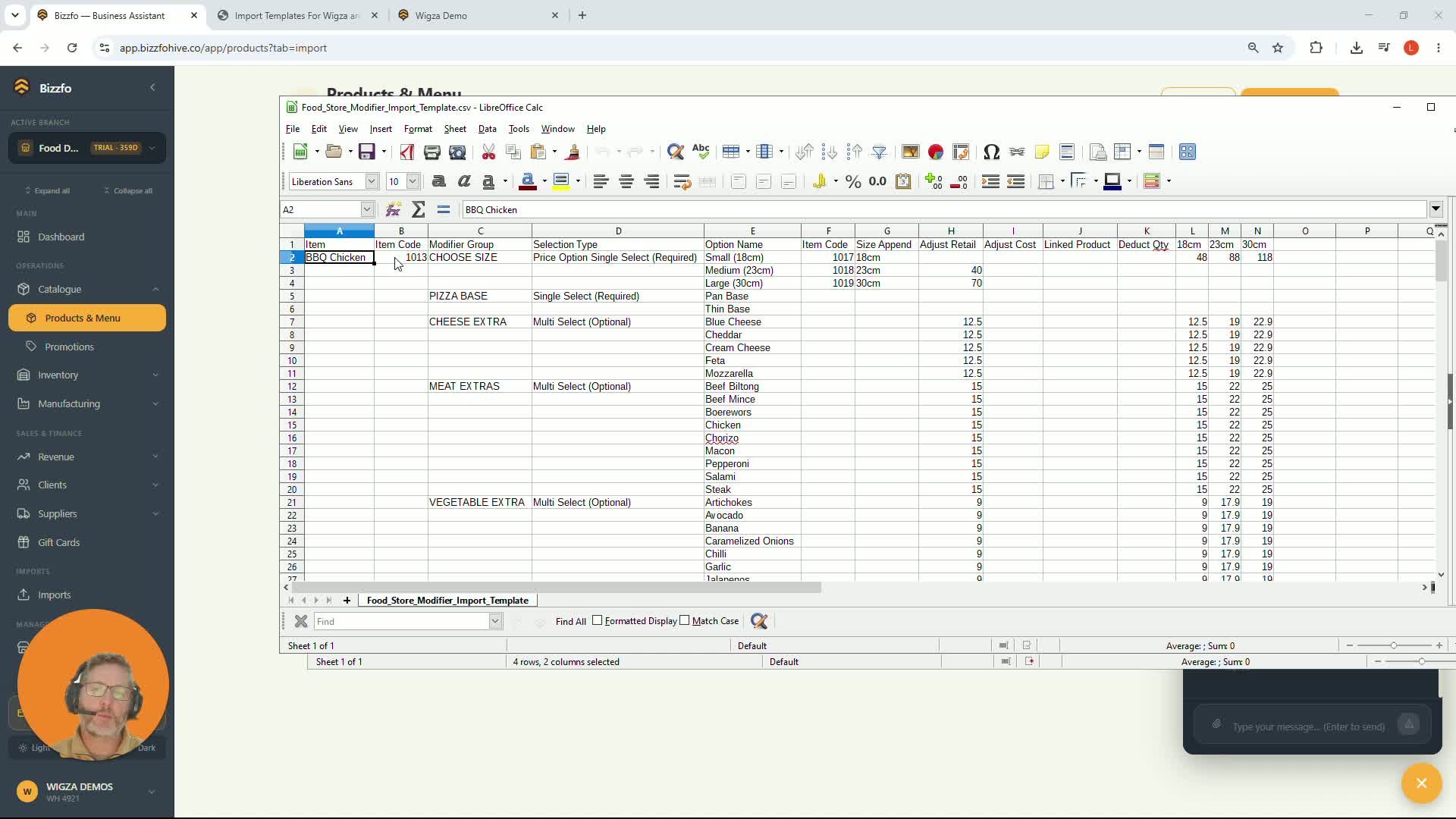Open Products & Menu sidebar item
The width and height of the screenshot is (1456, 819).
[x=87, y=318]
